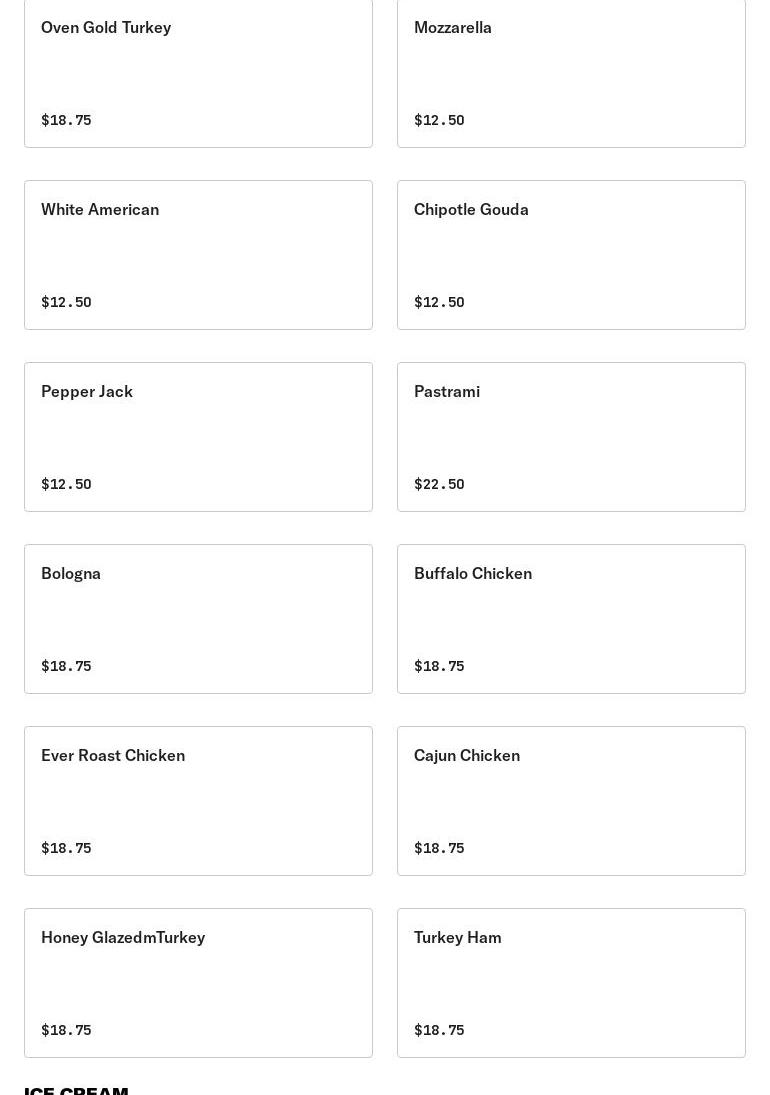770x1095 pixels.
Task: Choose the White American cheese card
Action: click(x=198, y=254)
